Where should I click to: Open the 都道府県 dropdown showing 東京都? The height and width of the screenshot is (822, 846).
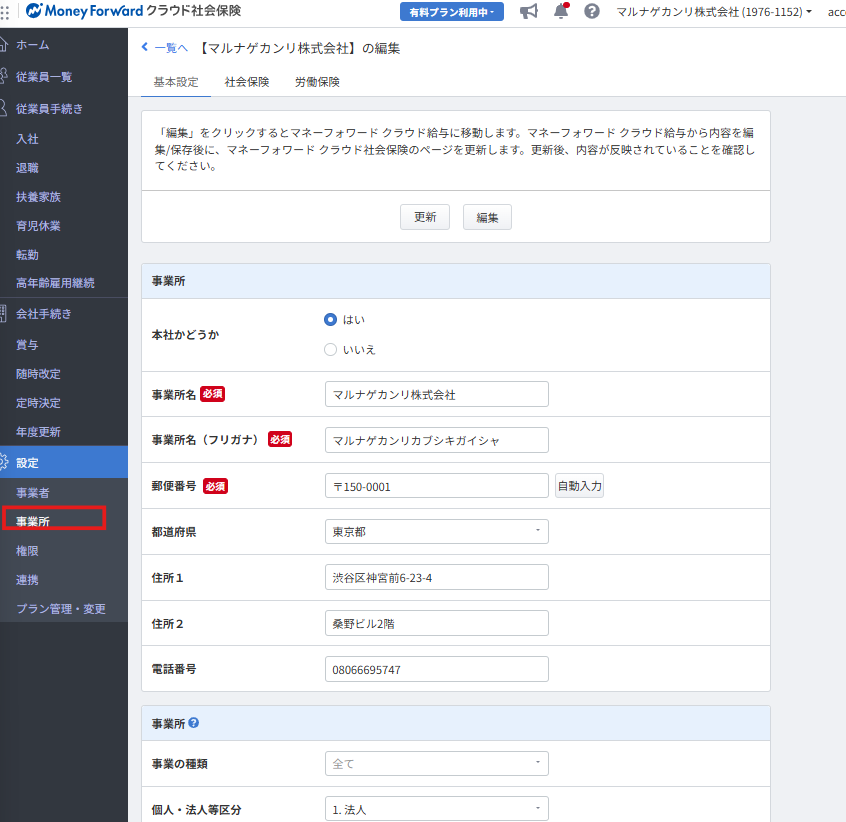point(437,531)
